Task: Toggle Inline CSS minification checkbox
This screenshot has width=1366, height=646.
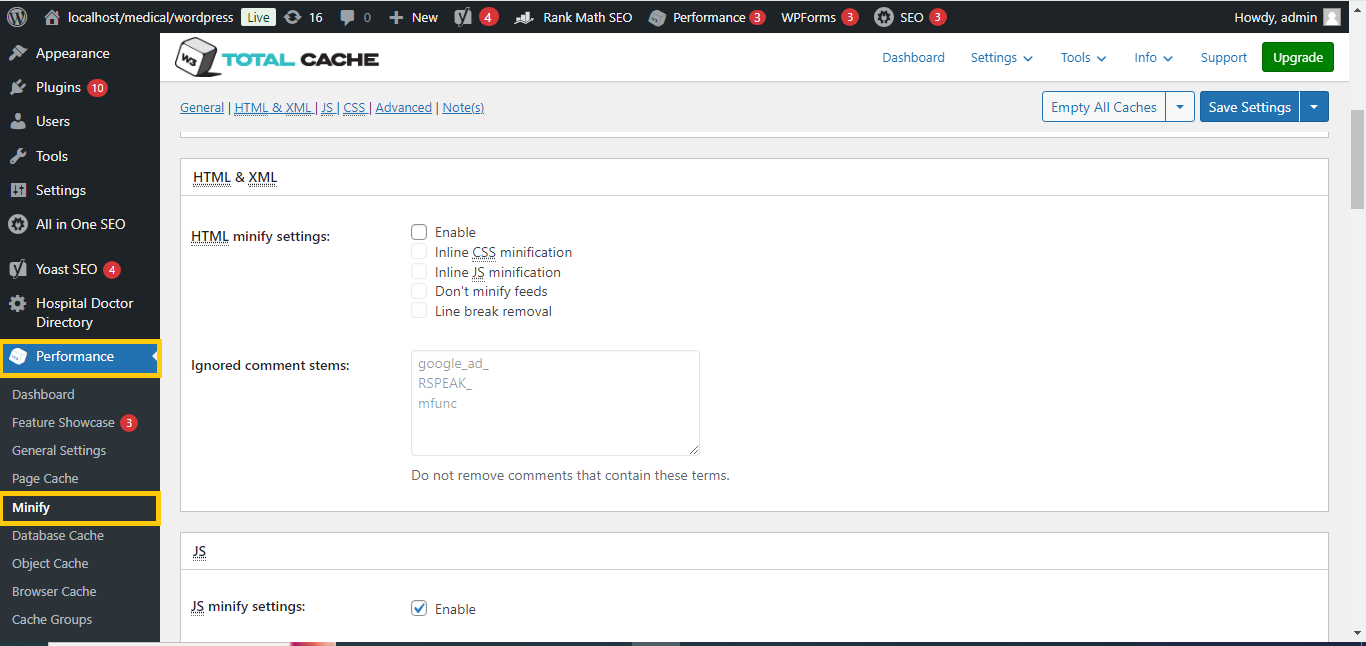Action: [419, 252]
